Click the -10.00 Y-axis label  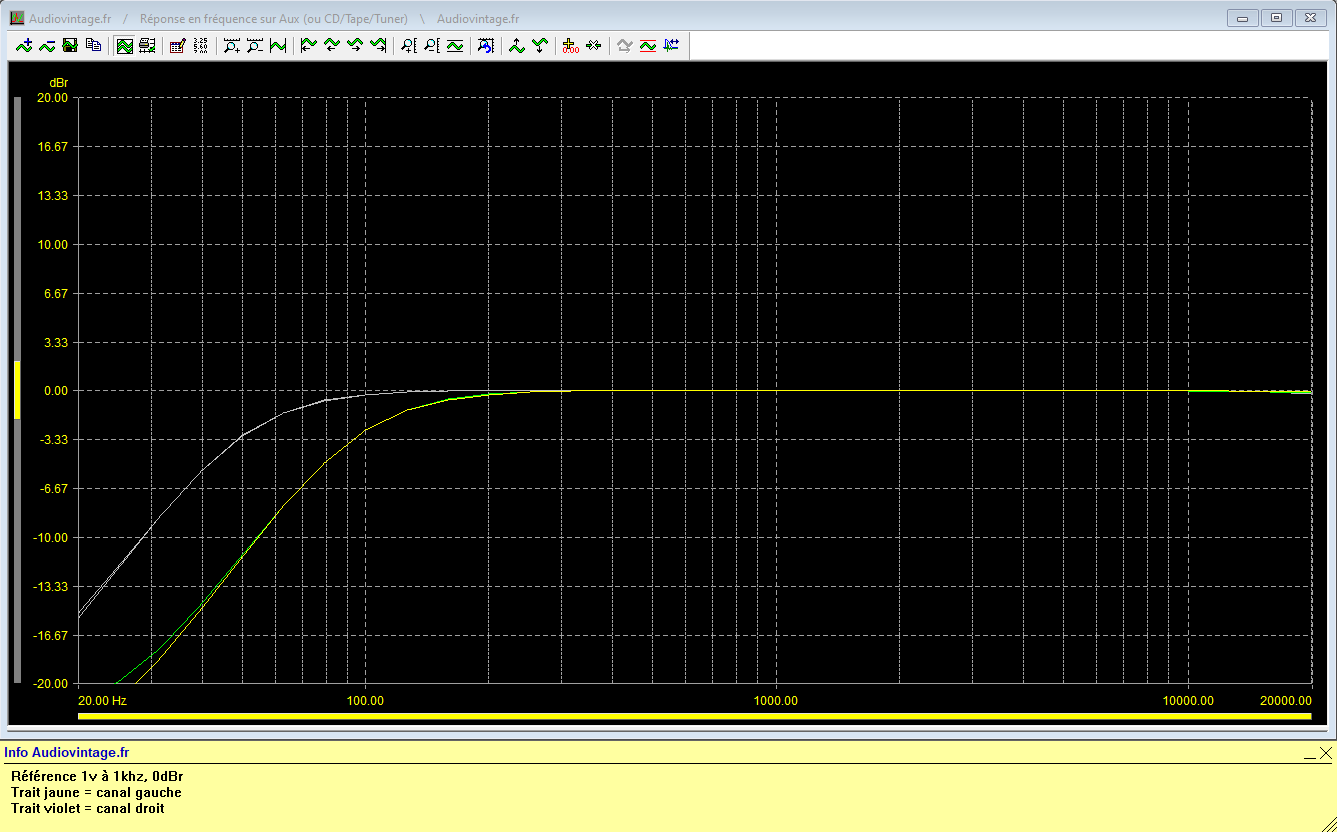(50, 538)
